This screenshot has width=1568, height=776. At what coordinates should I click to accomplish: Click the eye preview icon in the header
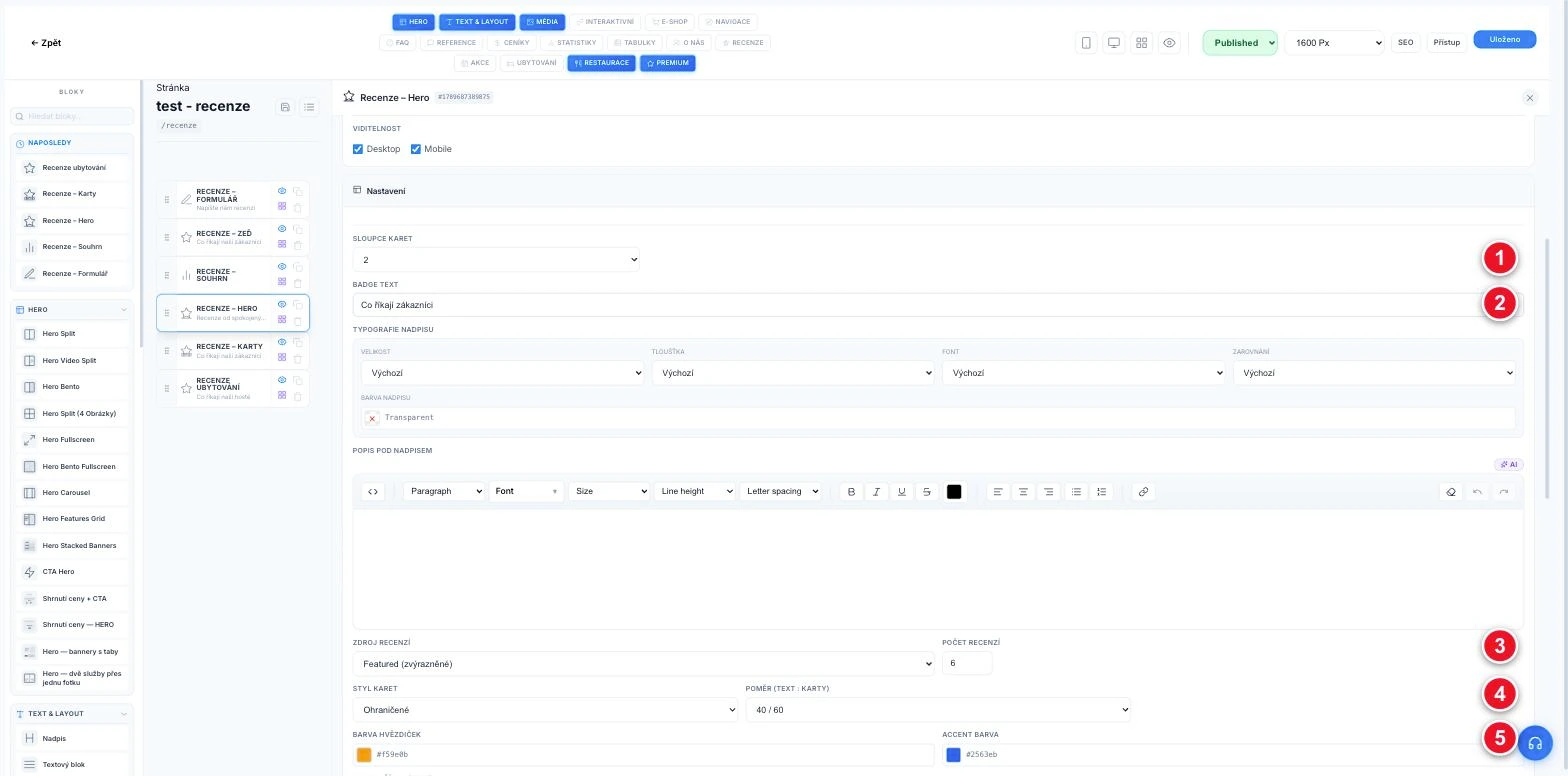[x=1169, y=43]
